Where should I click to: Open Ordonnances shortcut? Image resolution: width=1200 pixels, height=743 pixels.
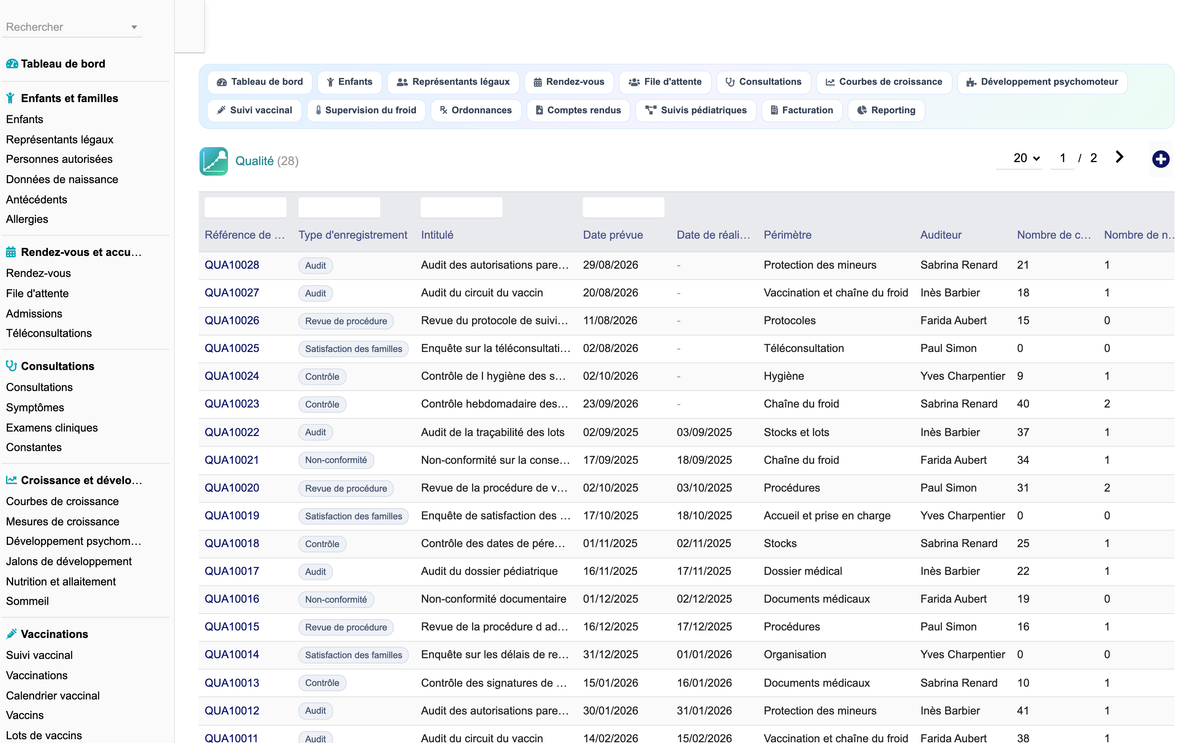[x=475, y=110]
